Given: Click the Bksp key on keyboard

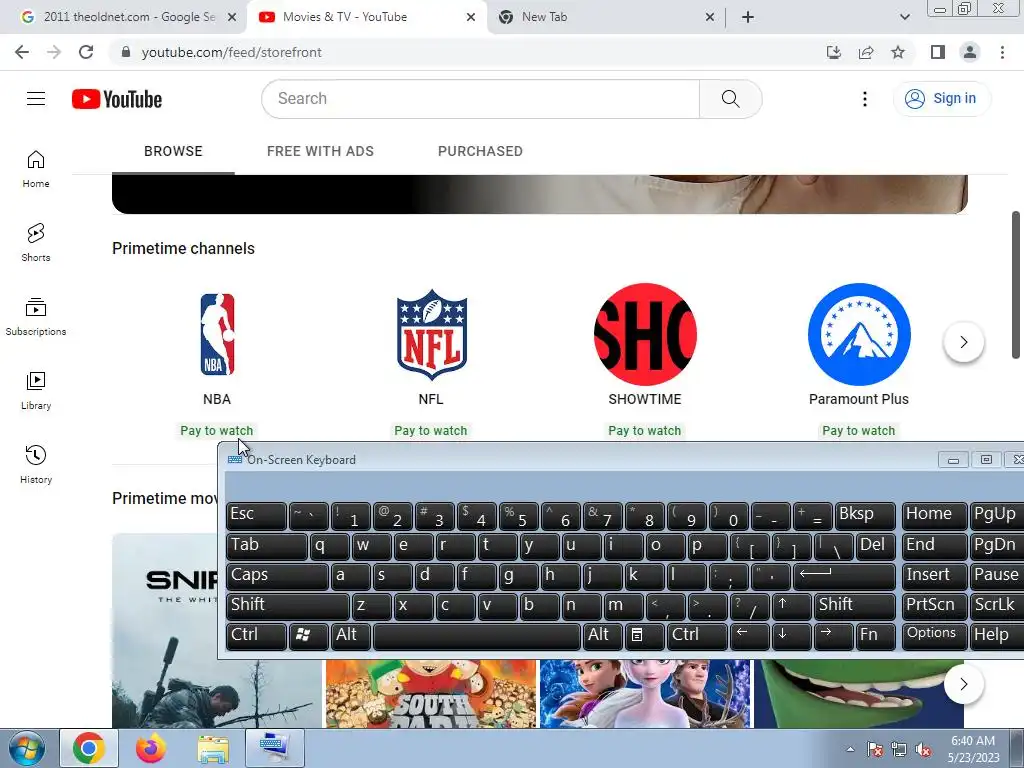Looking at the screenshot, I should (865, 515).
